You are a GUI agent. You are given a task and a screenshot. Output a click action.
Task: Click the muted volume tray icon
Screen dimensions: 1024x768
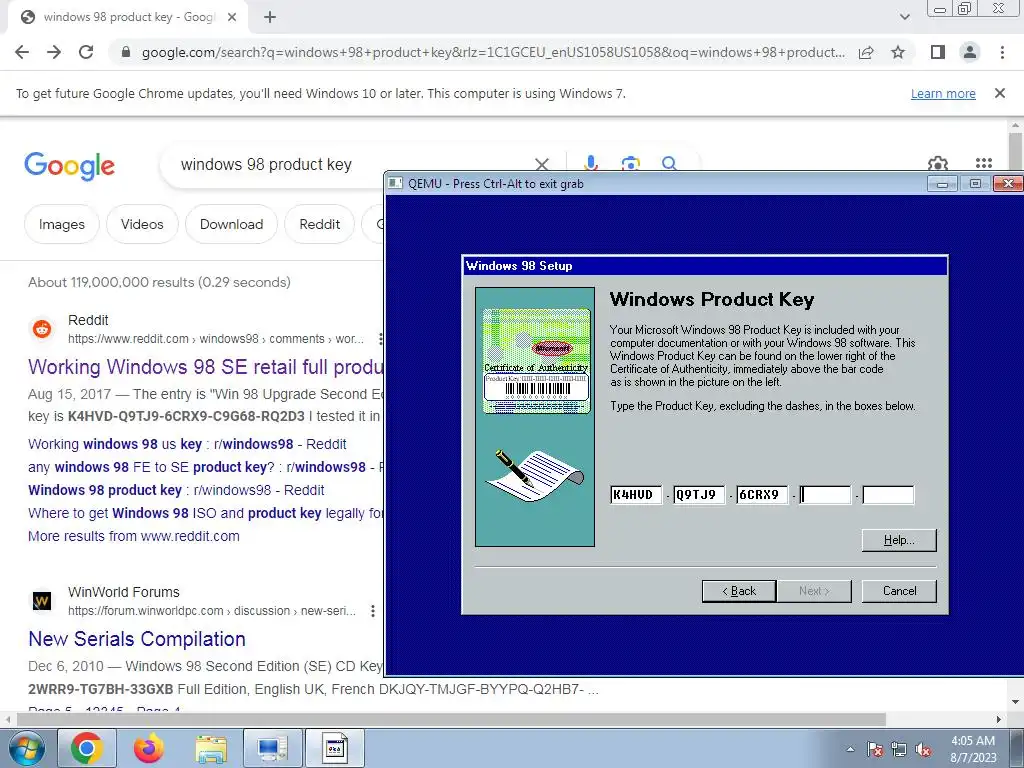coord(923,749)
